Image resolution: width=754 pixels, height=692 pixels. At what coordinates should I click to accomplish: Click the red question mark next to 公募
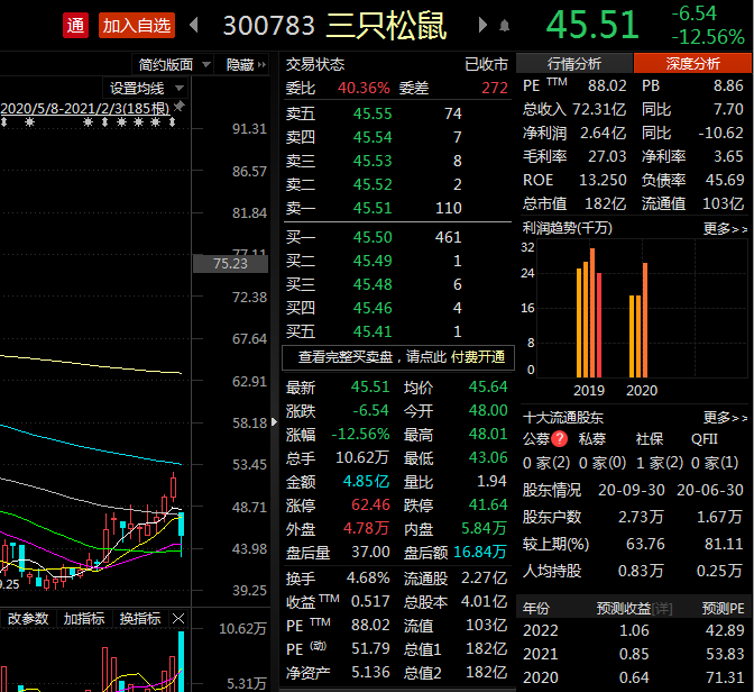tap(559, 439)
